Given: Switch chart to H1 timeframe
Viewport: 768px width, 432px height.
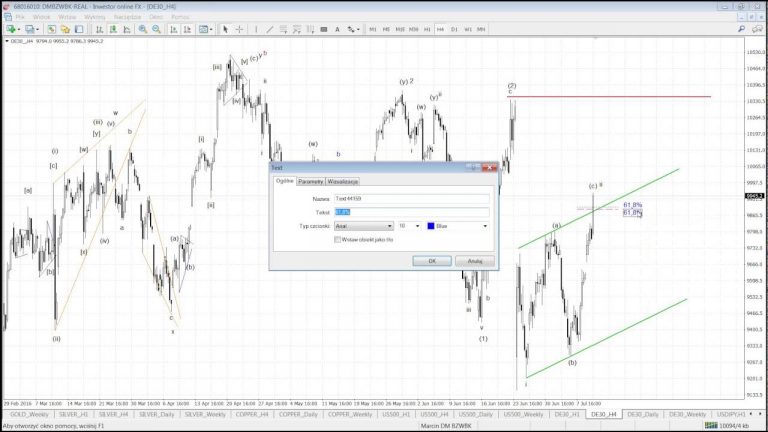Looking at the screenshot, I should (427, 29).
